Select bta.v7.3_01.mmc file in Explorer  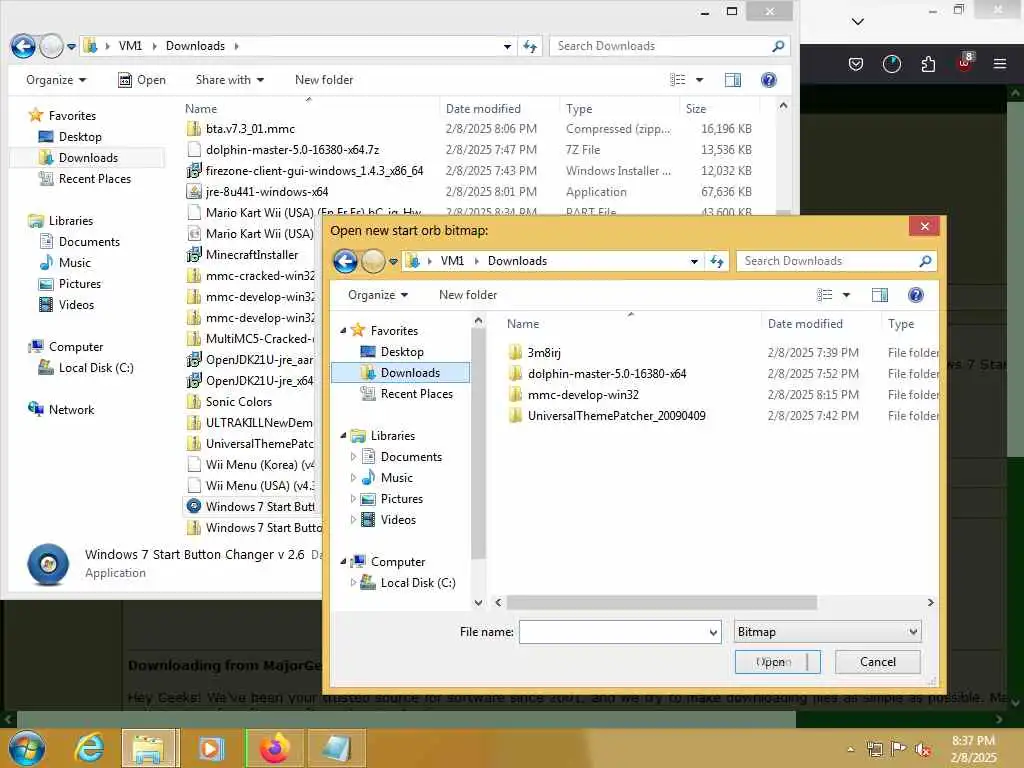tap(240, 129)
